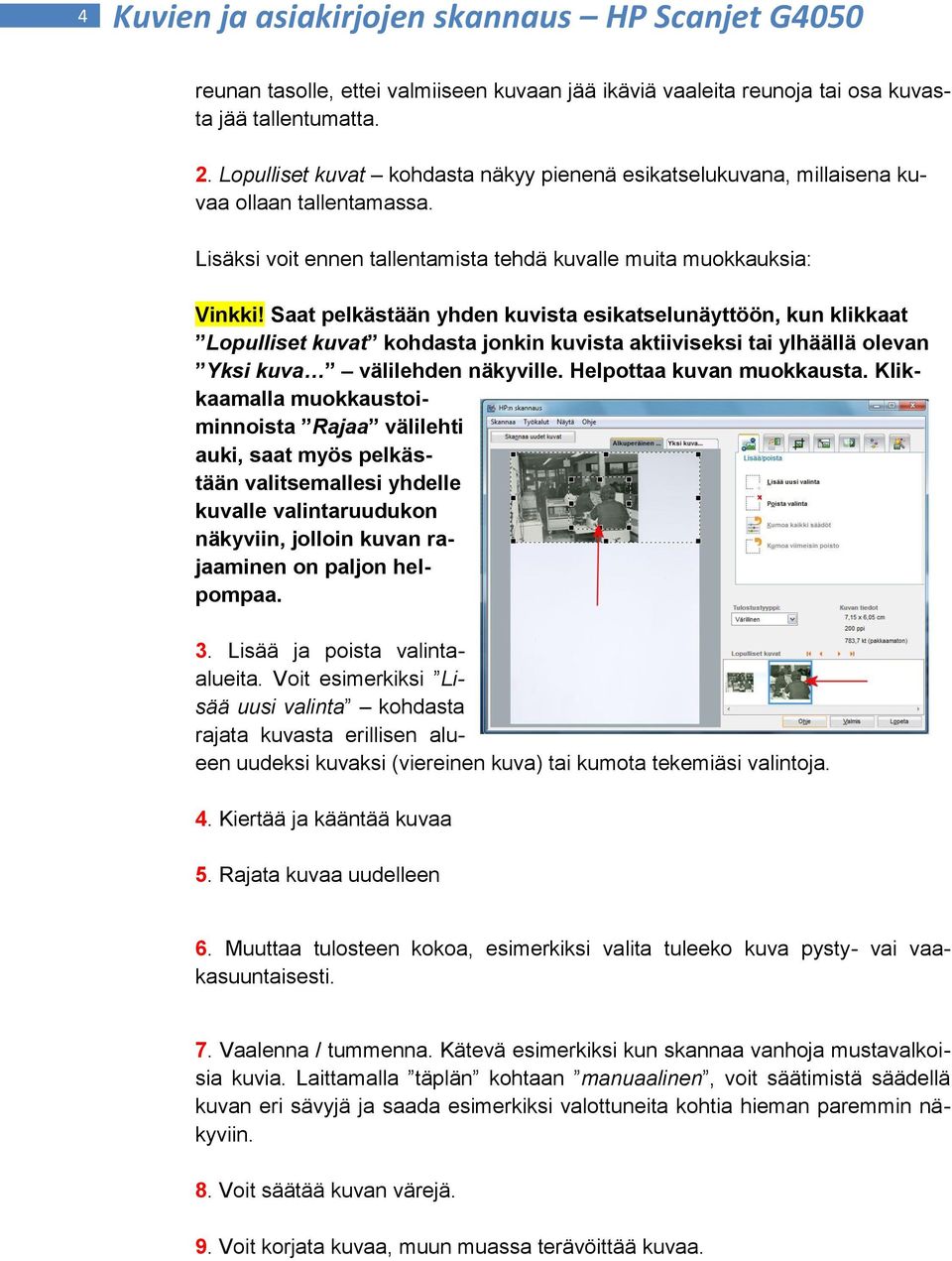Click the '8. Voit säätää kuvan värejä.' line
This screenshot has width=952, height=1261.
pyautogui.click(x=325, y=1191)
